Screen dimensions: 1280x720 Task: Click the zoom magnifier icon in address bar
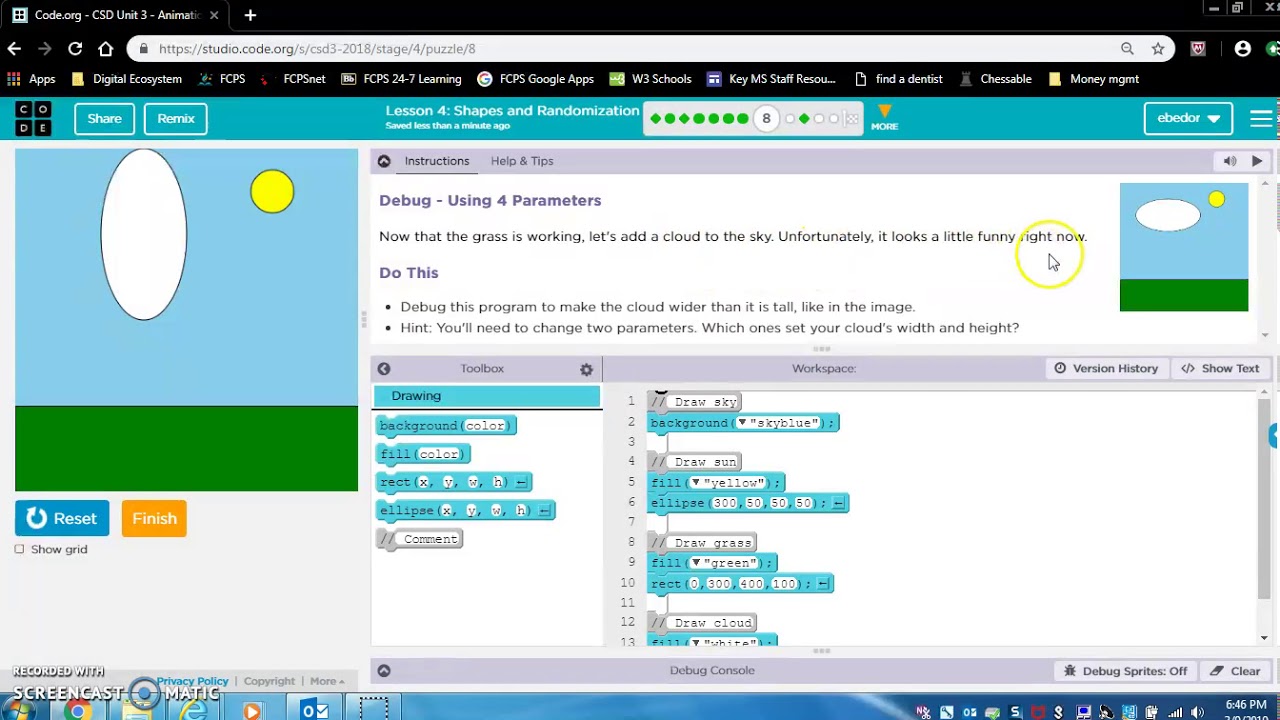(x=1127, y=48)
